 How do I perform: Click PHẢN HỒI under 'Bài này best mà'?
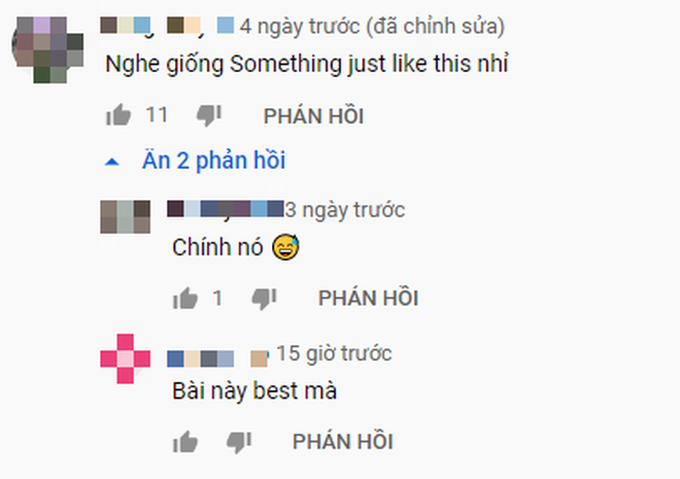pos(343,442)
